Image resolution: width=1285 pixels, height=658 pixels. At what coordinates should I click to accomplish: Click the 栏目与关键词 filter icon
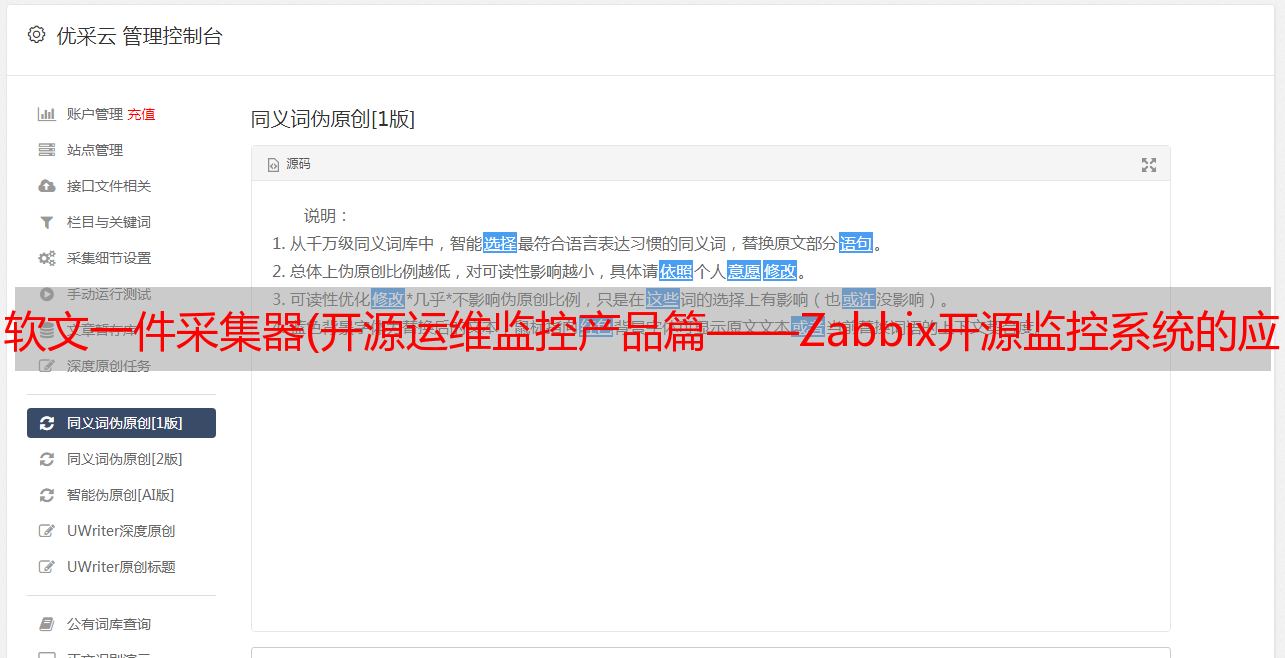[46, 222]
